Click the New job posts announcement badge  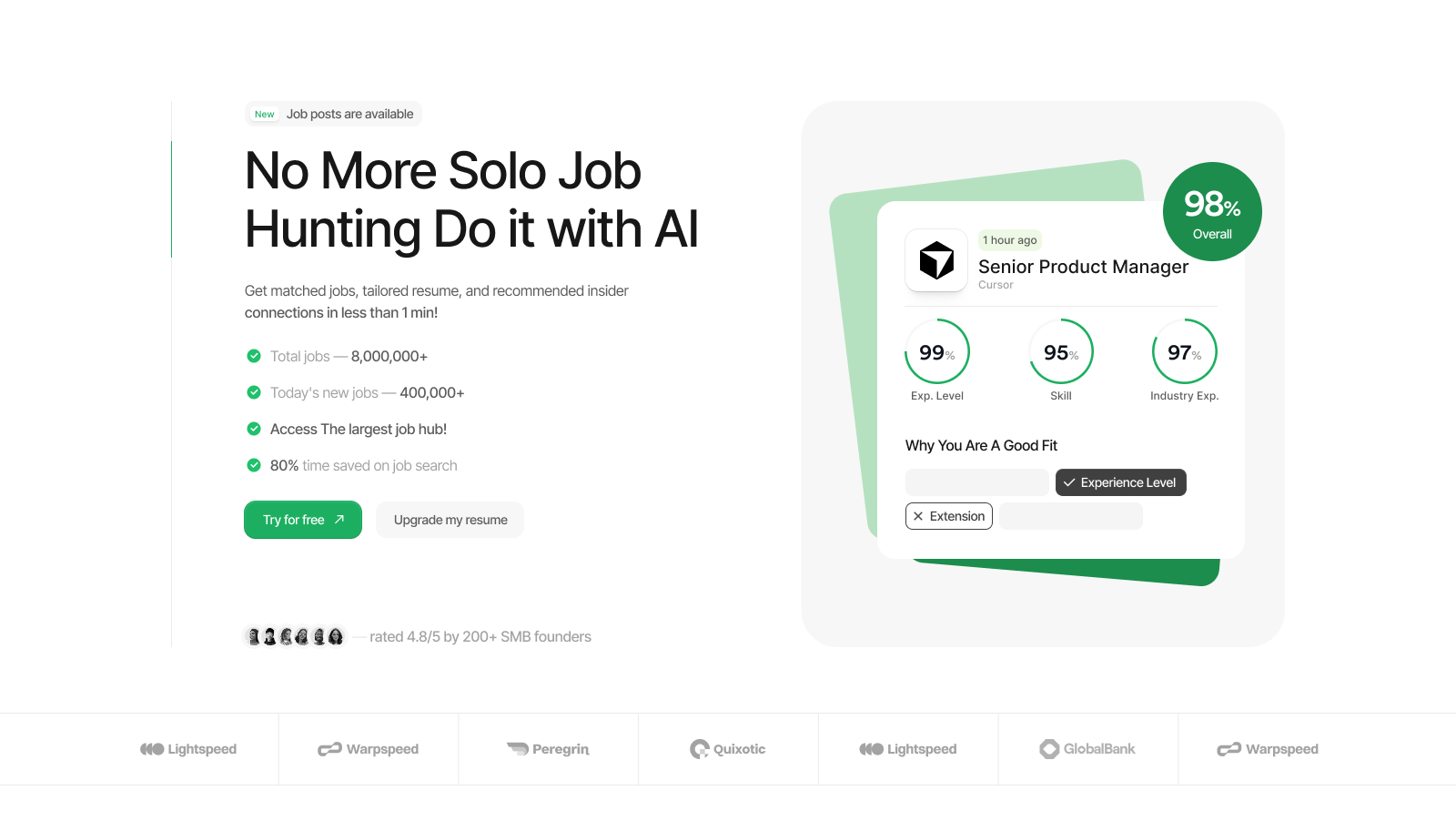click(x=333, y=114)
